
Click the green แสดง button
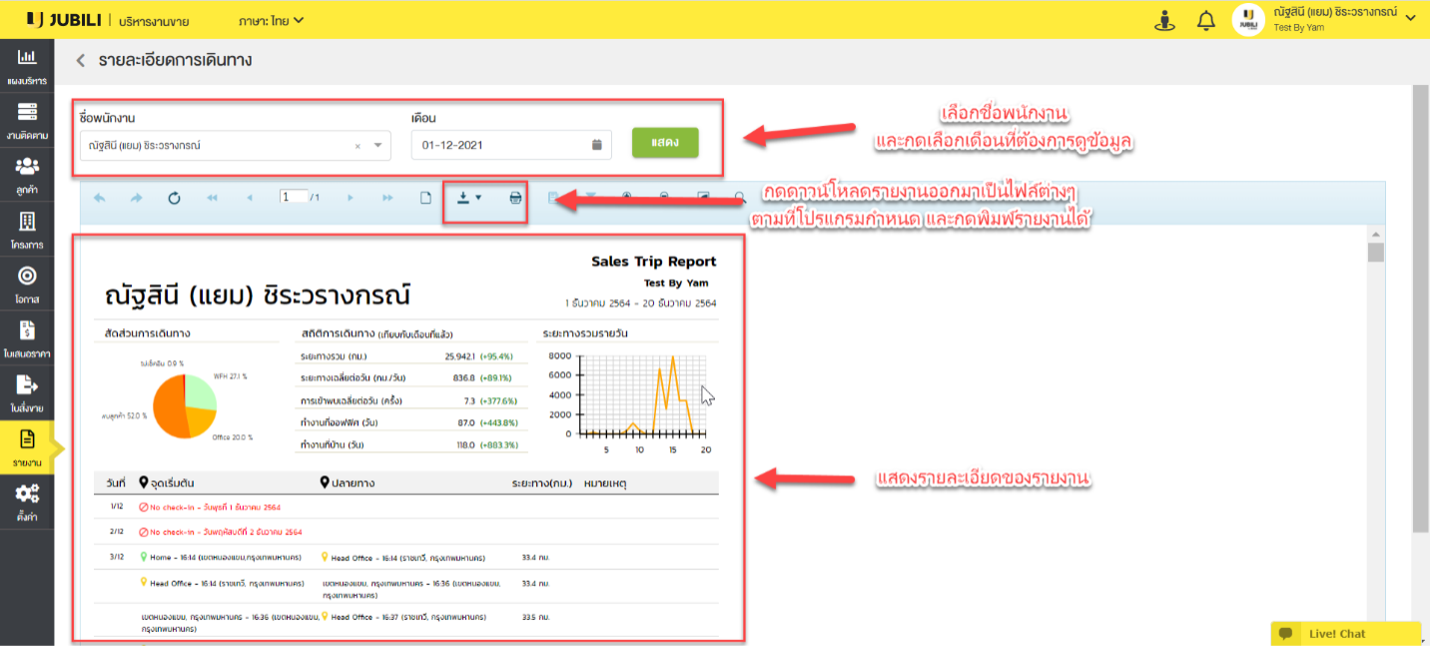pyautogui.click(x=665, y=143)
